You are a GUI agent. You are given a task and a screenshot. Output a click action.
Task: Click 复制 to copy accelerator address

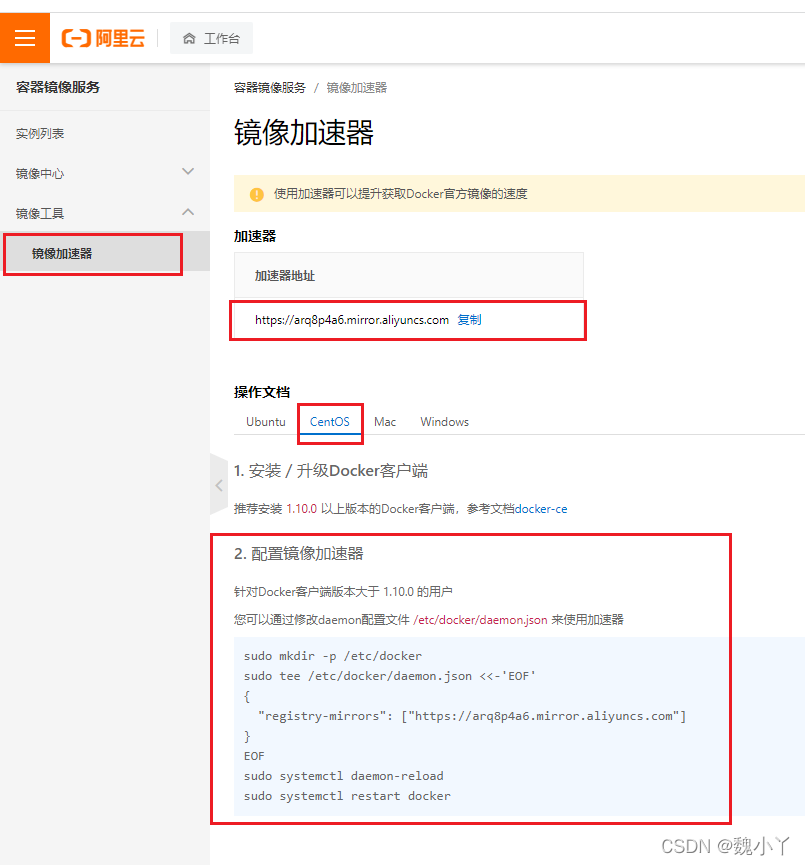[469, 320]
